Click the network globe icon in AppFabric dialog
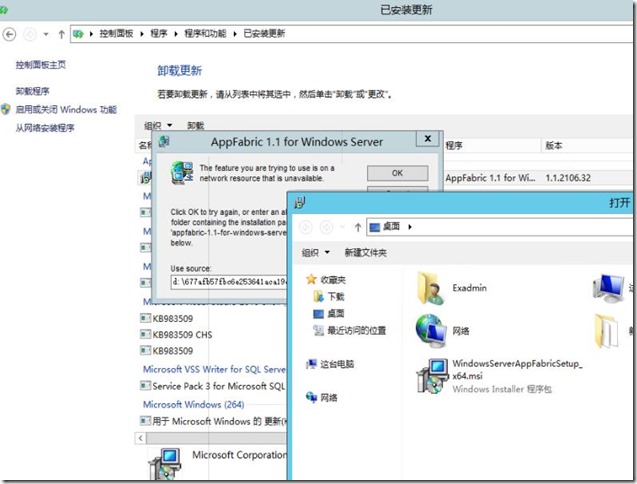This screenshot has height=484, width=637. pyautogui.click(x=182, y=173)
